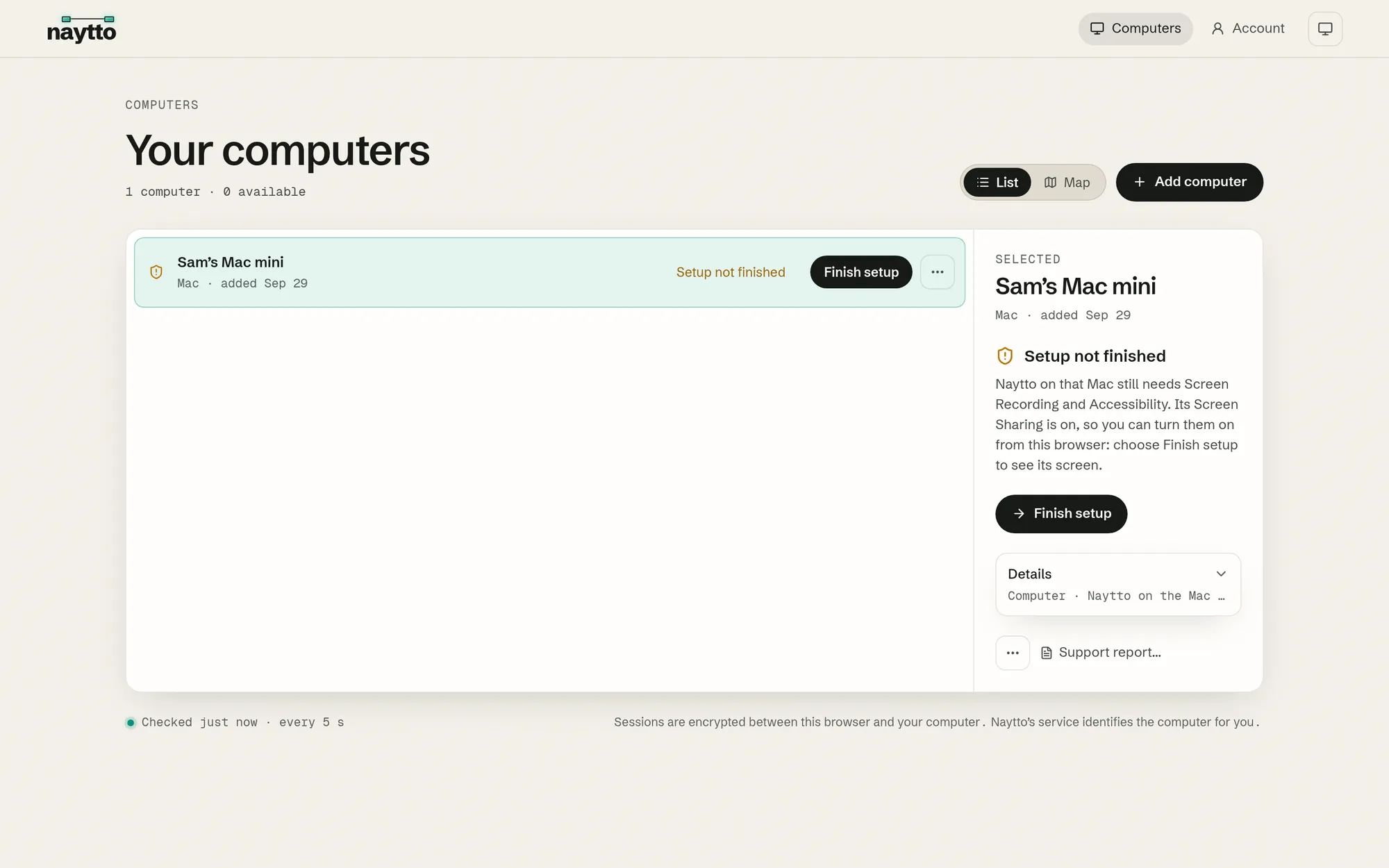
Task: Click the Add computer button
Action: [1190, 182]
